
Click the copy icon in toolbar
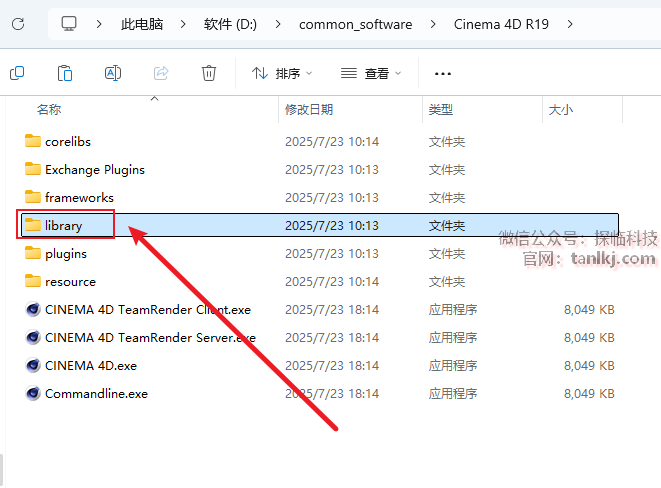pyautogui.click(x=17, y=73)
